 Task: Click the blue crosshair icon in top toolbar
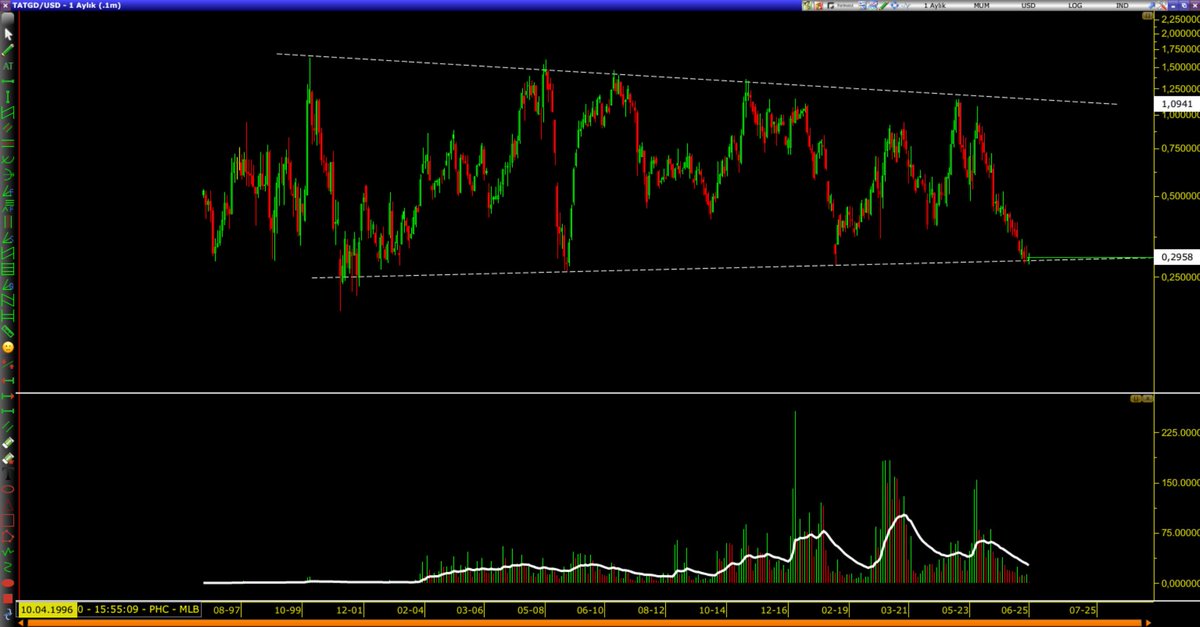pos(895,6)
